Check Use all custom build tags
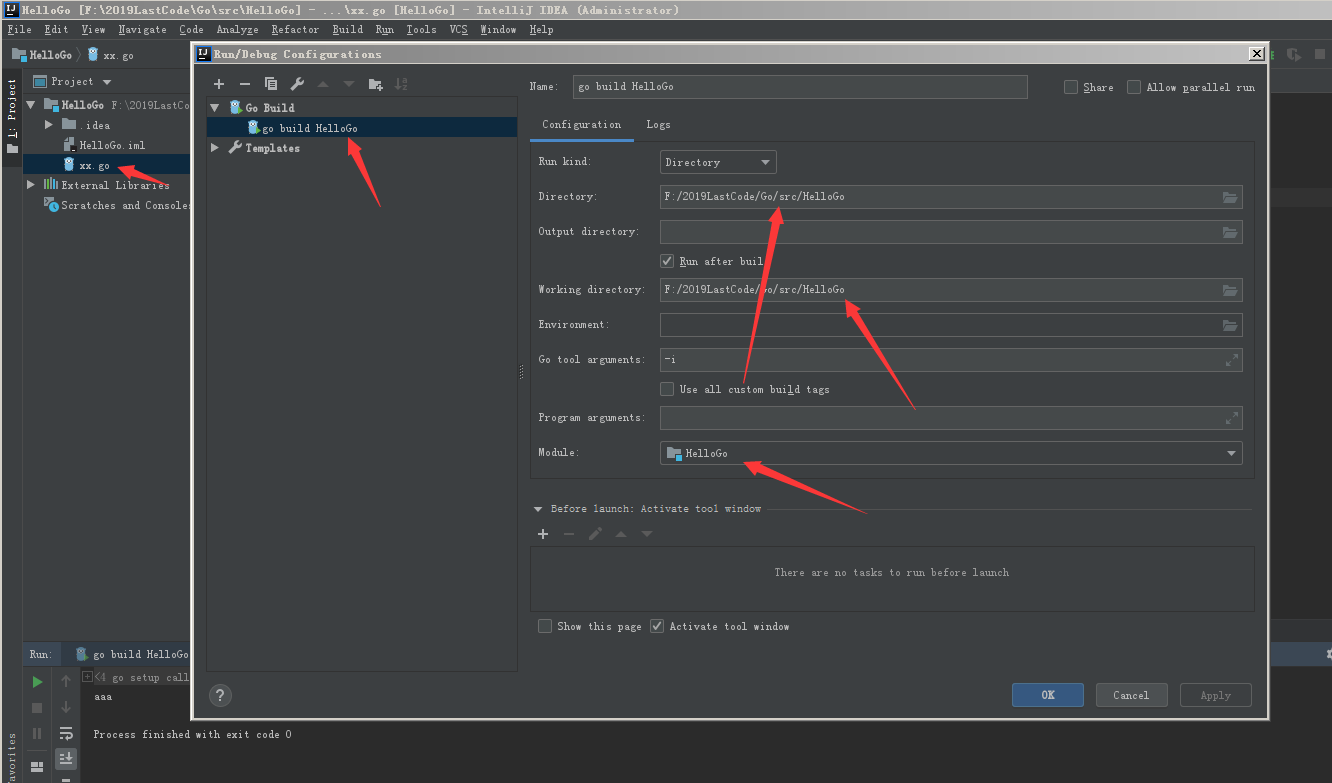This screenshot has height=783, width=1332. coord(667,389)
